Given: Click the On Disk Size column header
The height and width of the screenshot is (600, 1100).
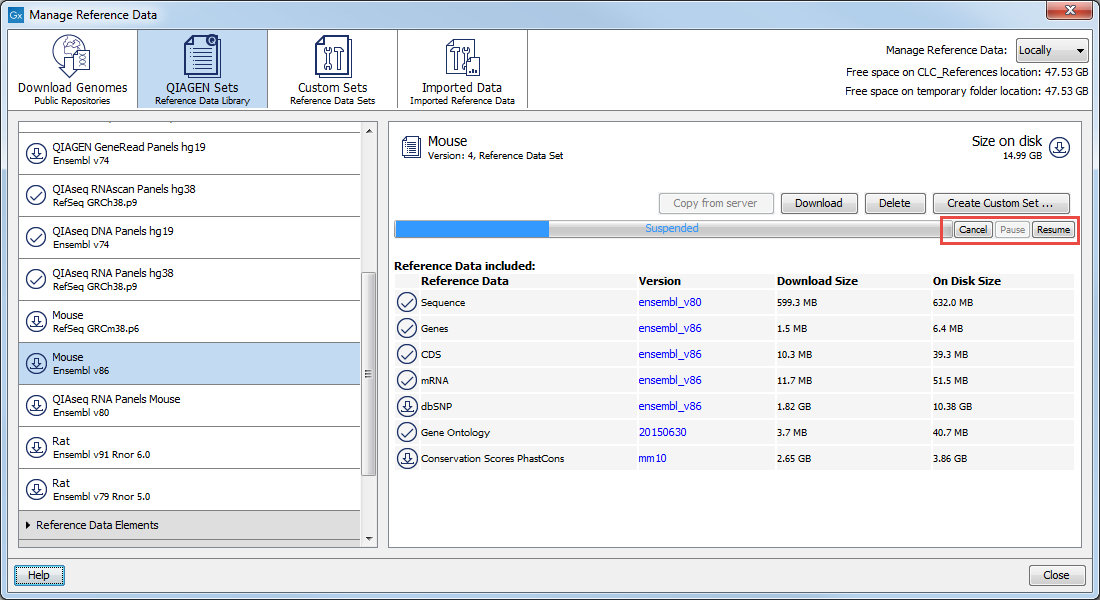Looking at the screenshot, I should 967,281.
